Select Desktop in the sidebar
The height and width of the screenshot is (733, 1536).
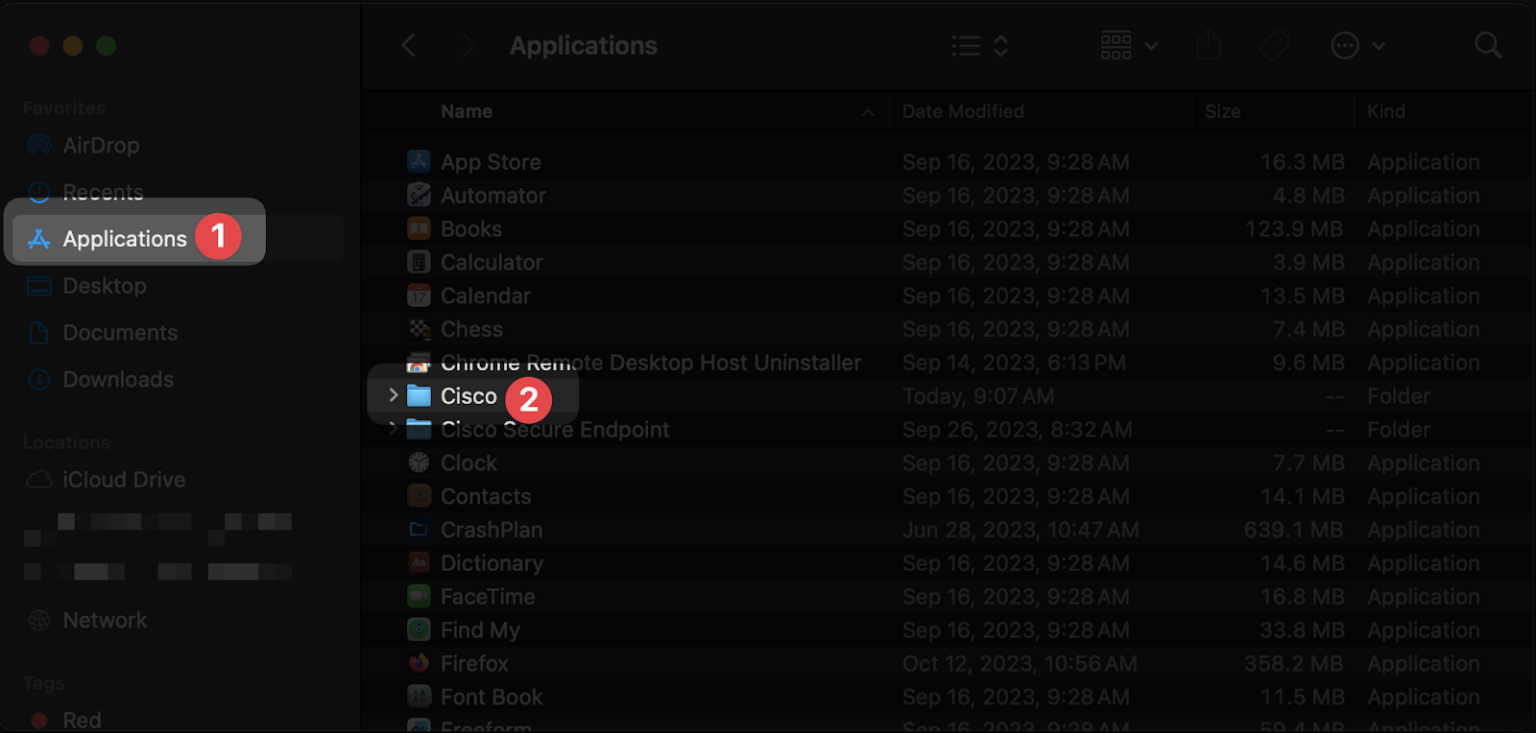point(104,285)
